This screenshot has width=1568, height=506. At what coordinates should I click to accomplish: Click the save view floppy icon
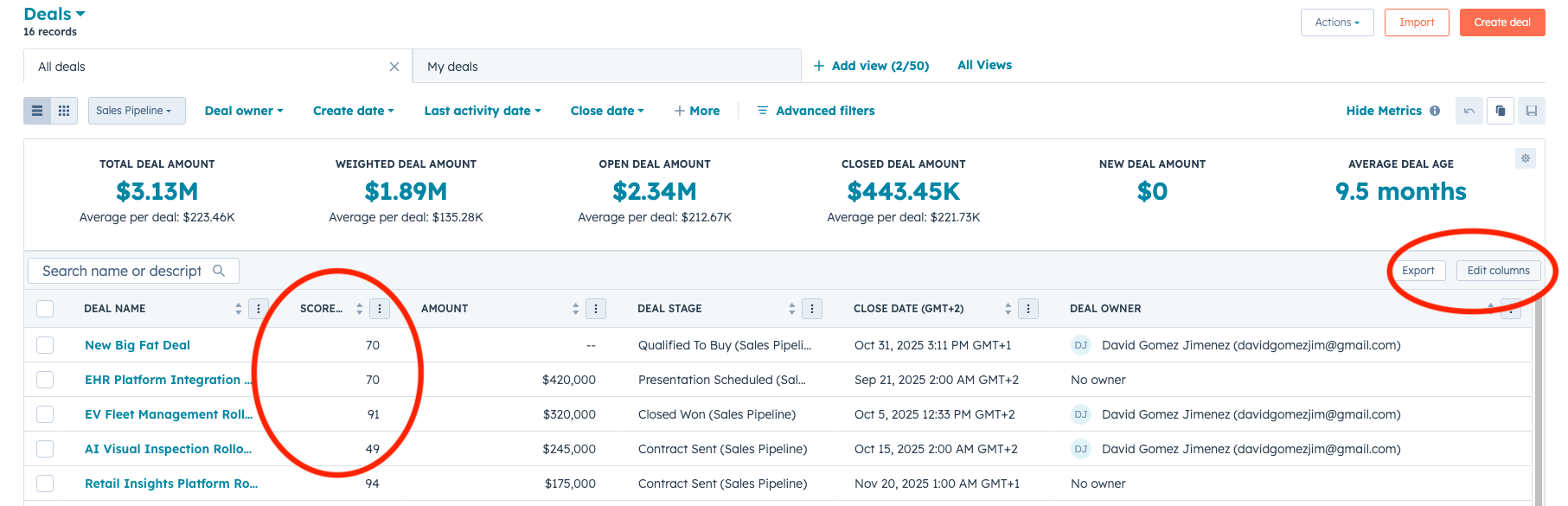(1531, 111)
